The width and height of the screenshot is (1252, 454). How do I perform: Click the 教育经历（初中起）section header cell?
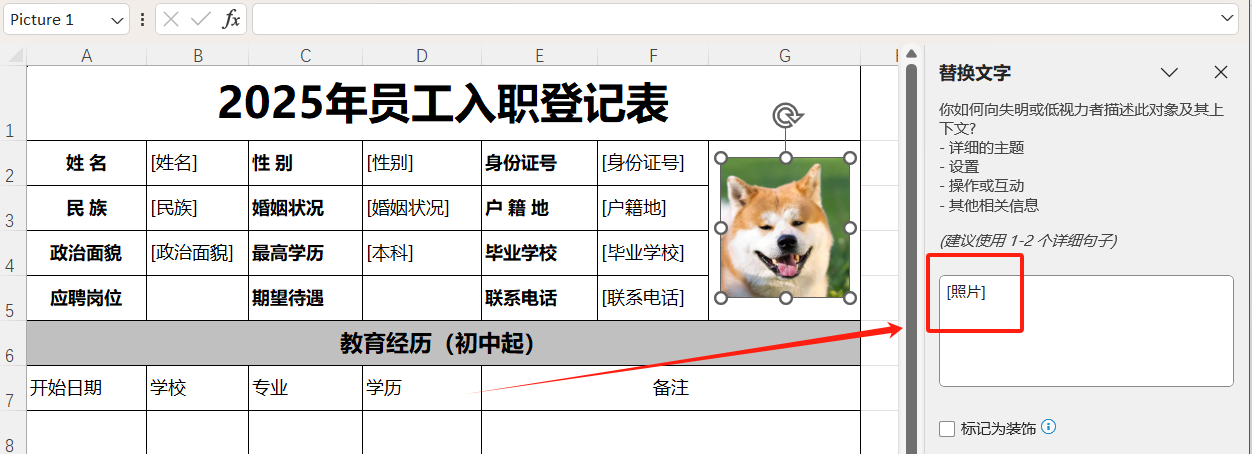443,343
